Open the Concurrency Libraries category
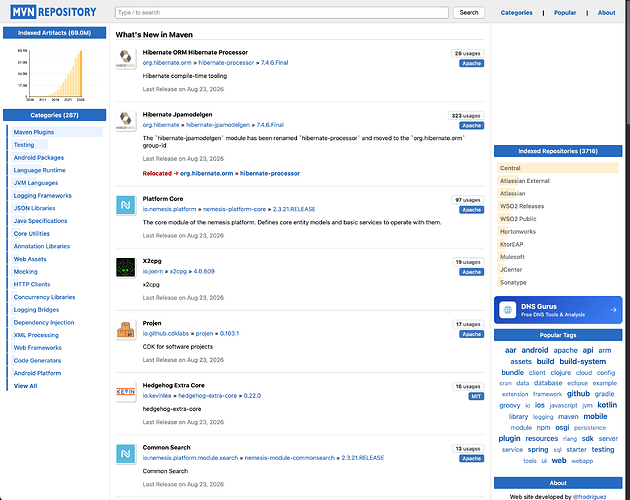Image resolution: width=630 pixels, height=500 pixels. pos(44,297)
